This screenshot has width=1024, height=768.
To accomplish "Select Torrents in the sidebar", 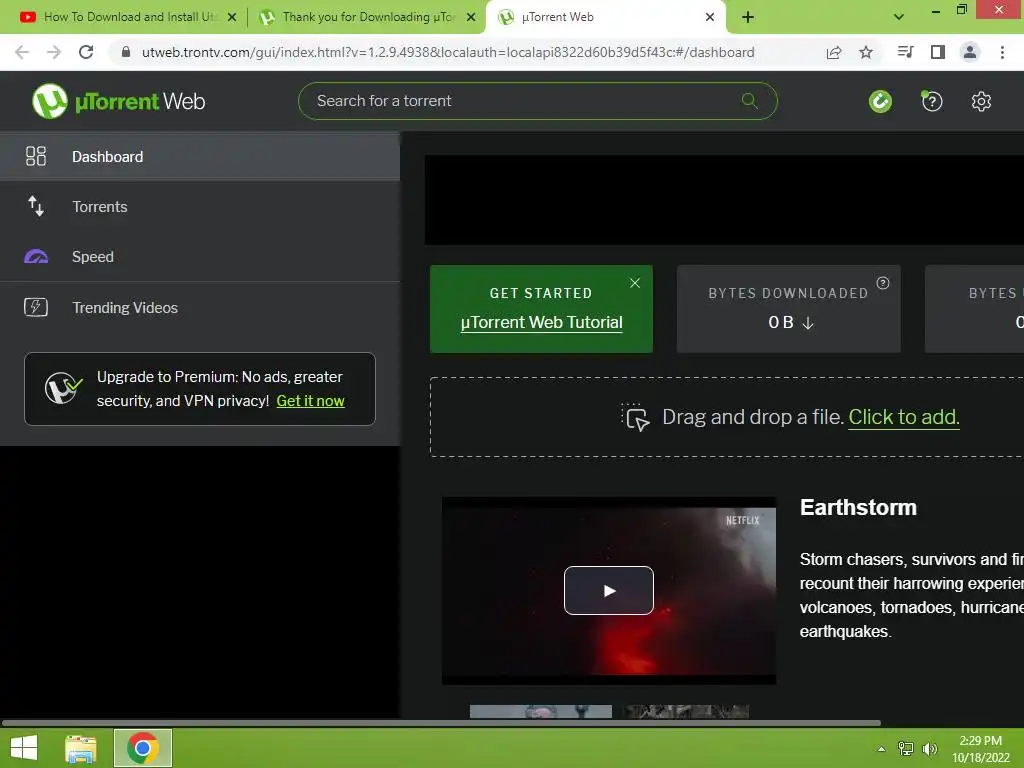I will [200, 206].
